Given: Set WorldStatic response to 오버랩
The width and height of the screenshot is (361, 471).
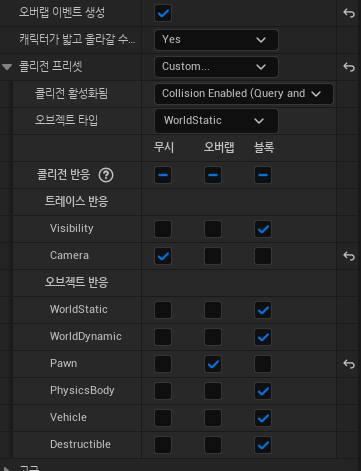Looking at the screenshot, I should pyautogui.click(x=213, y=310).
